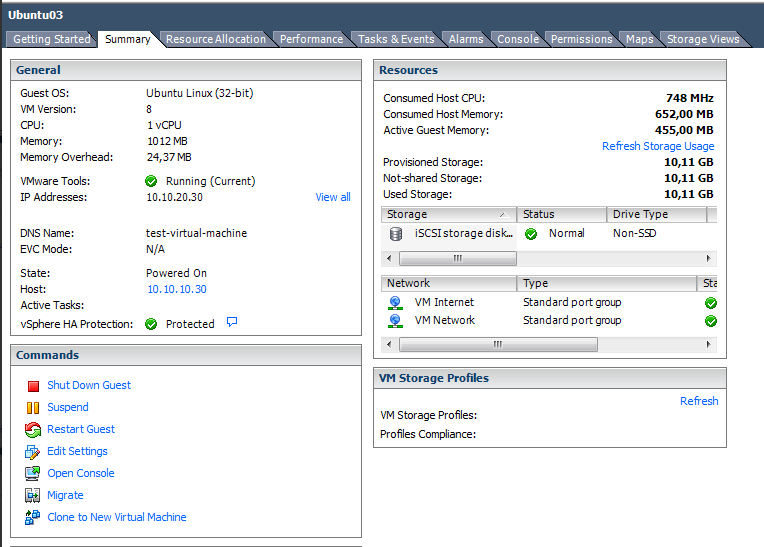Open the Storage Views tab
Viewport: 764px width, 547px height.
click(x=703, y=39)
